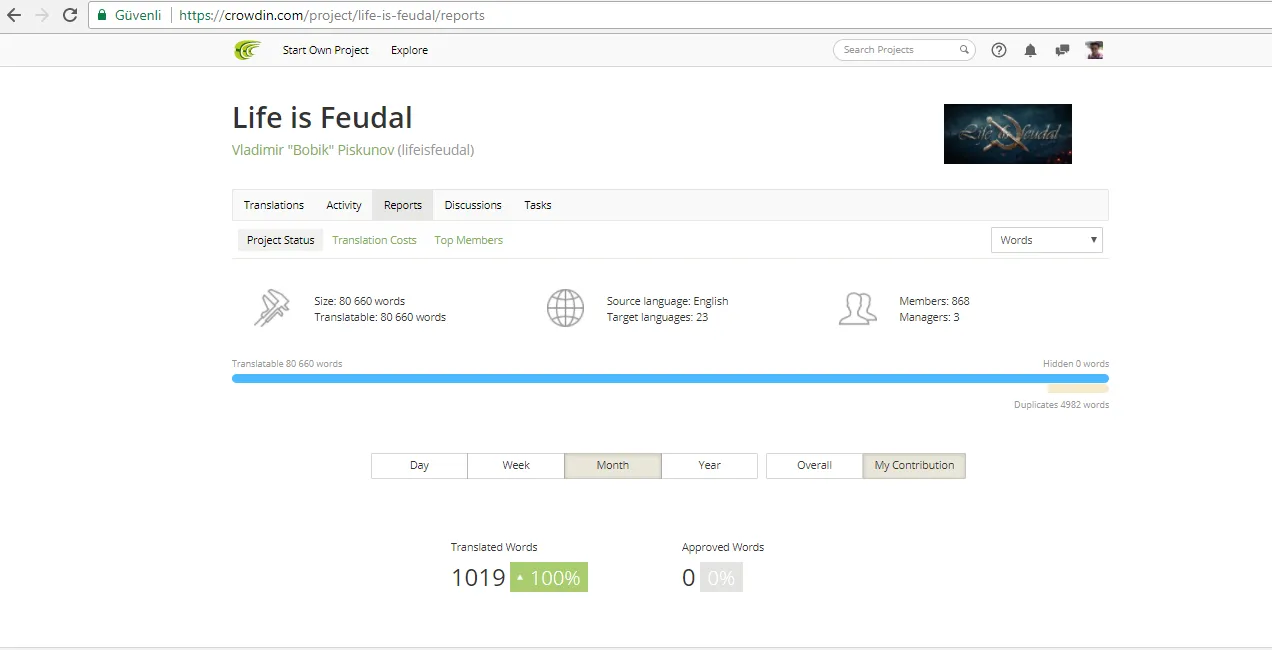1272x650 pixels.
Task: Open the help question mark icon
Action: pos(999,50)
